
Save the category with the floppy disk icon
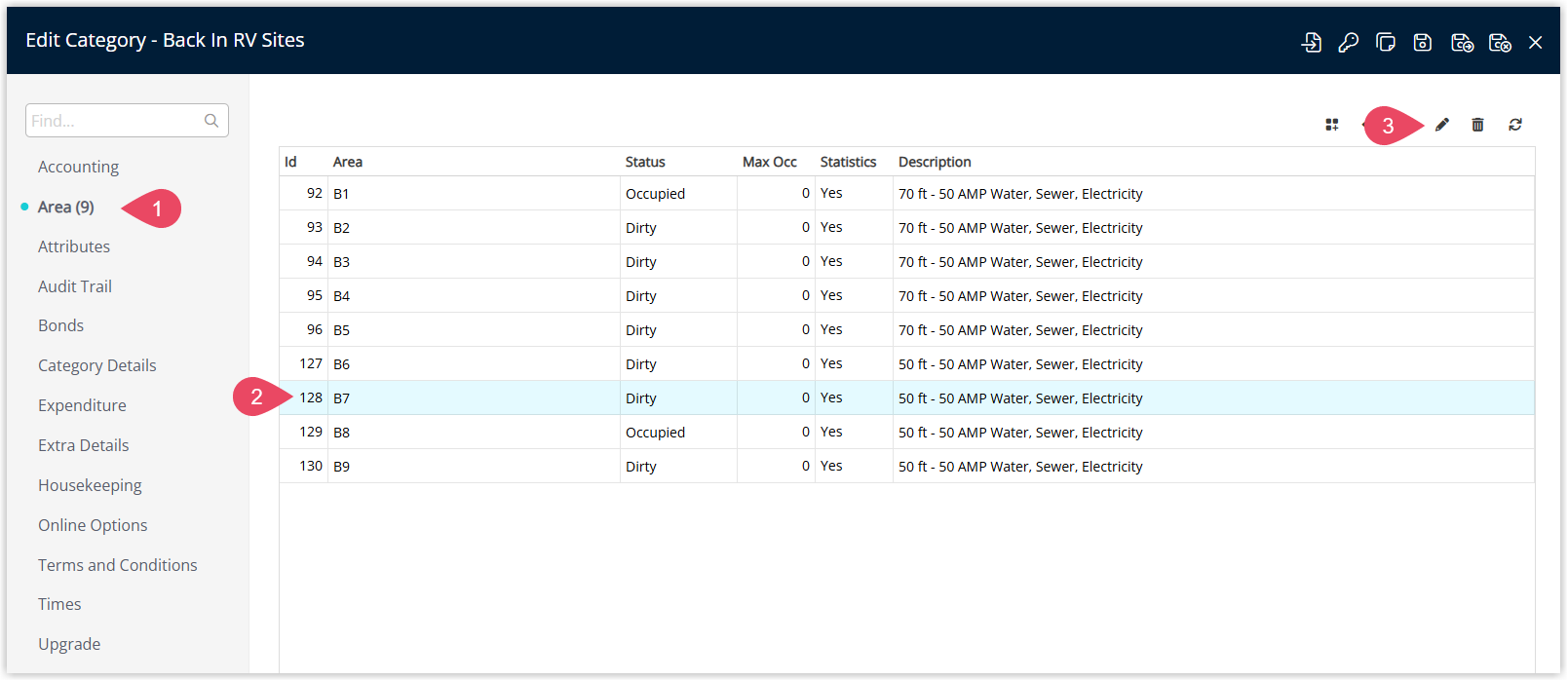pos(1423,42)
